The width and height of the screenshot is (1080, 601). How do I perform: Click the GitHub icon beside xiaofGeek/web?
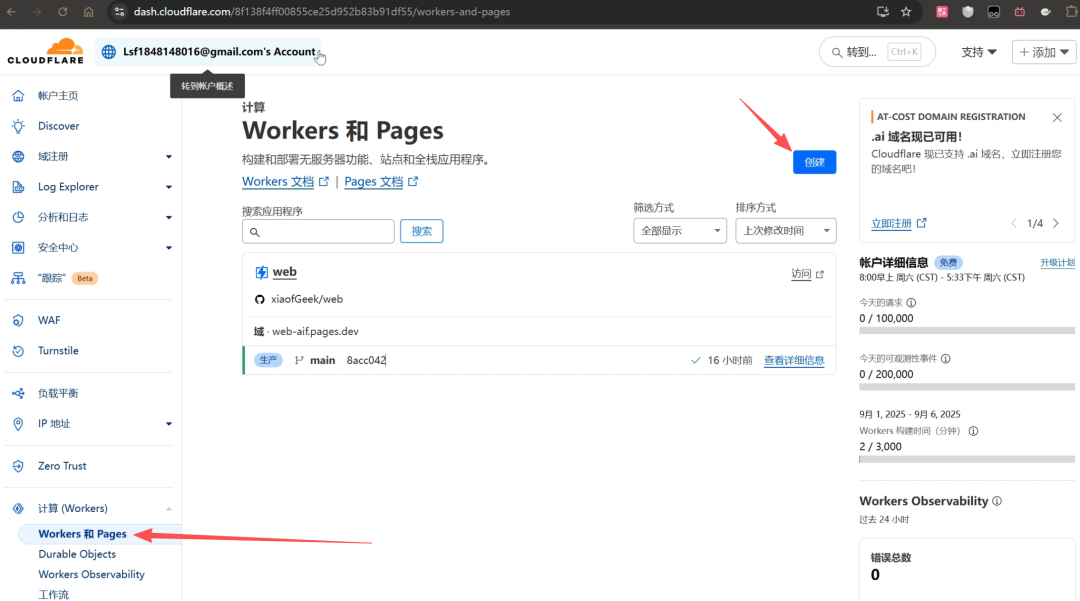pos(260,299)
